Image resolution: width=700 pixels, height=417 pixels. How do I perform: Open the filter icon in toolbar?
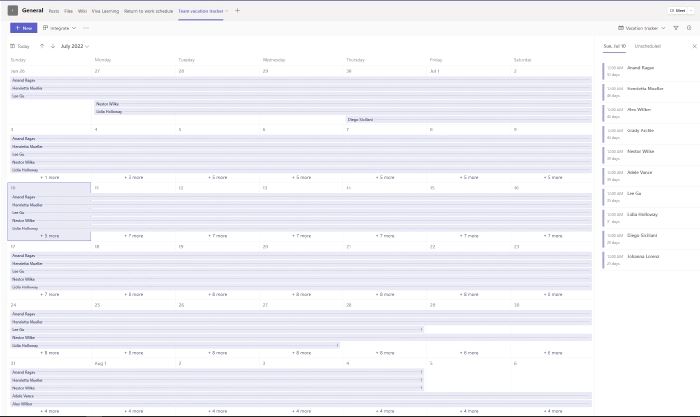[676, 28]
